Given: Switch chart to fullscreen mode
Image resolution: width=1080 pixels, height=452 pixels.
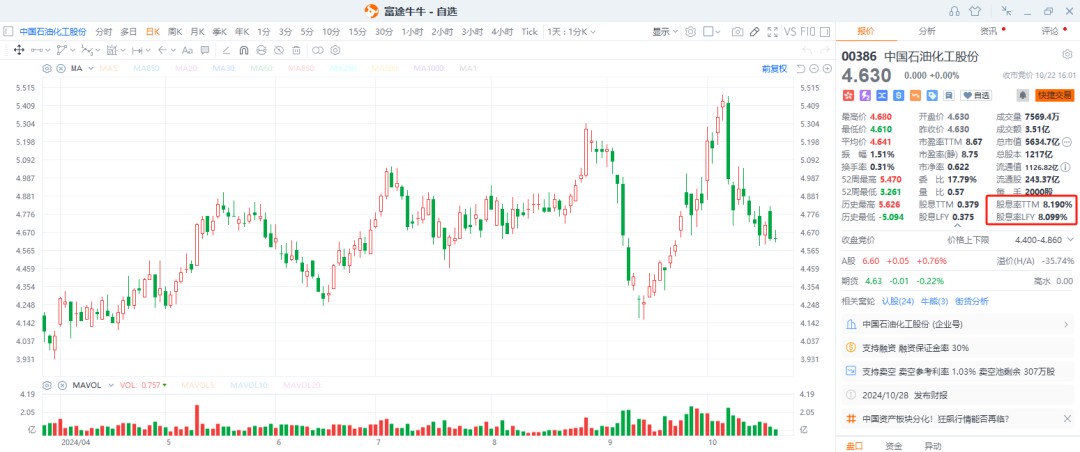Looking at the screenshot, I should pyautogui.click(x=772, y=32).
